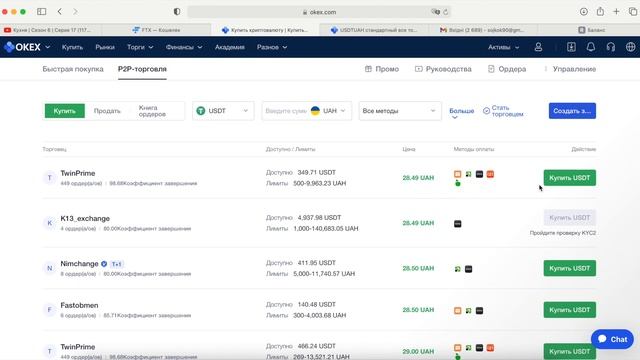Click the Руководства video icon

click(418, 69)
